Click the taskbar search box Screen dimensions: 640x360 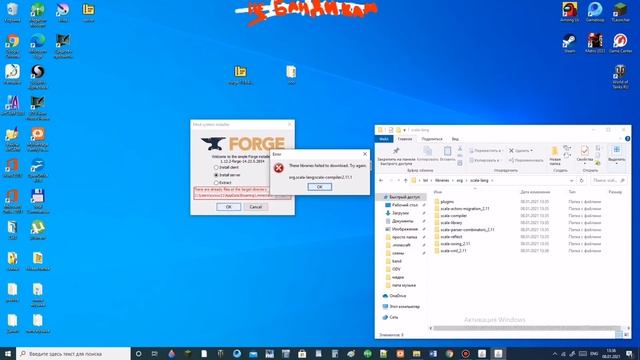pos(73,353)
